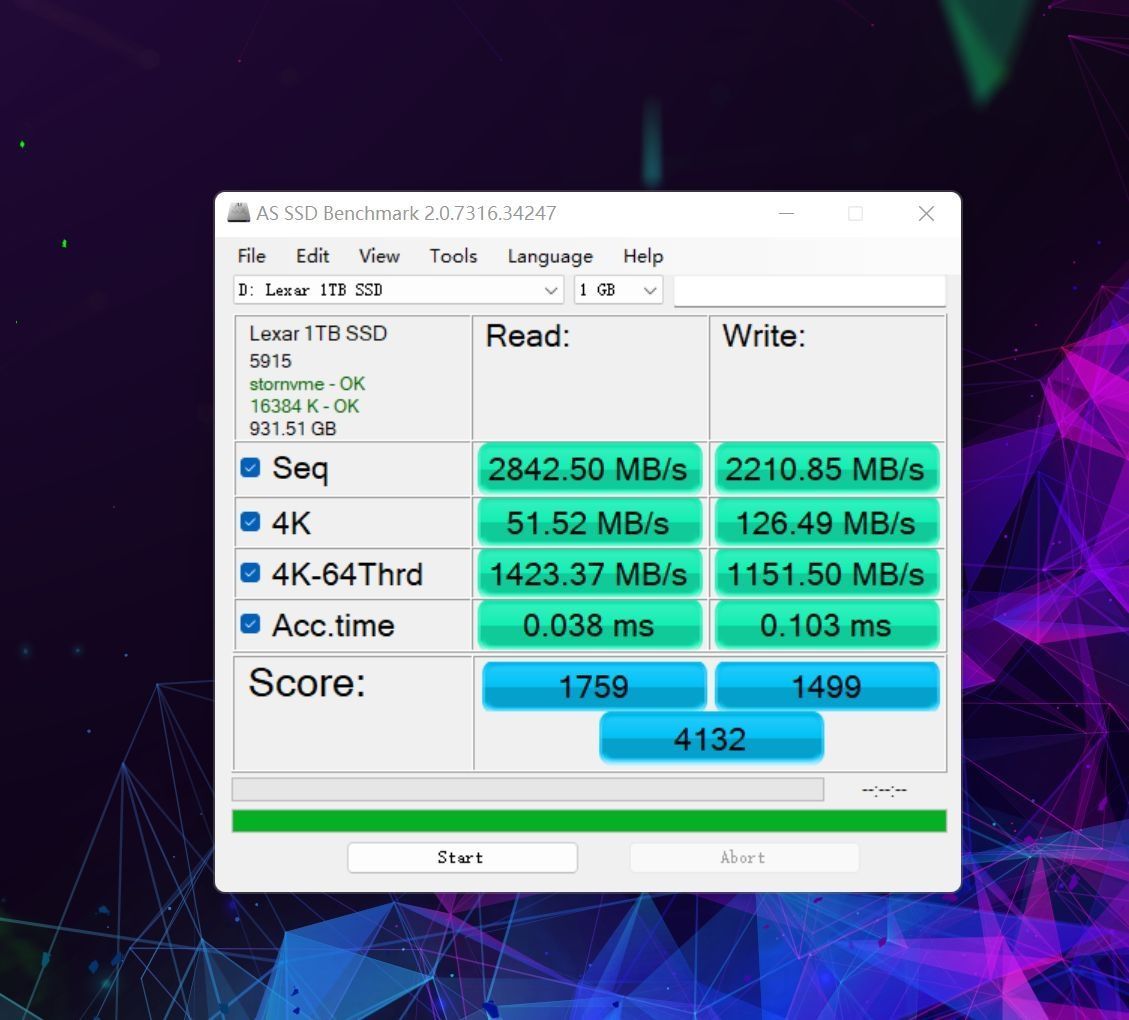Screen dimensions: 1129x1020
Task: Open the 1 GB test size dropdown
Action: (x=650, y=290)
